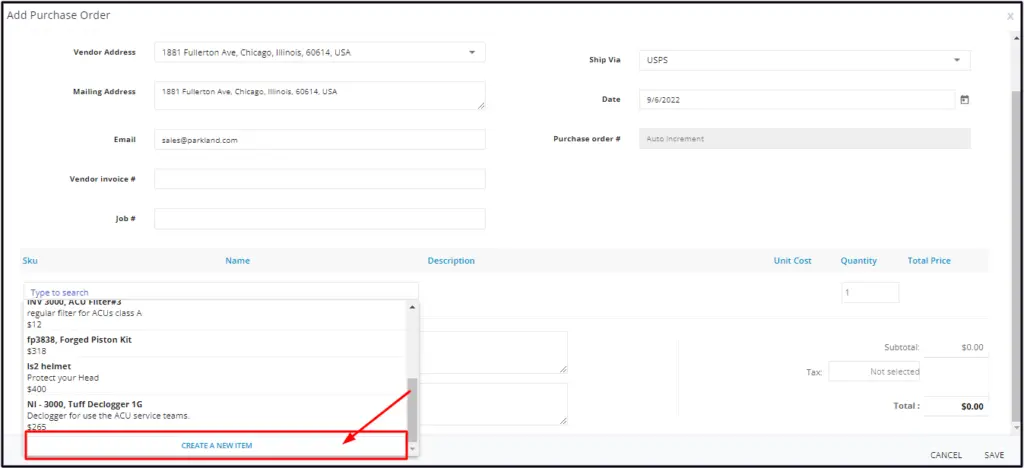
Task: Open the Ship Via dropdown
Action: [x=957, y=60]
